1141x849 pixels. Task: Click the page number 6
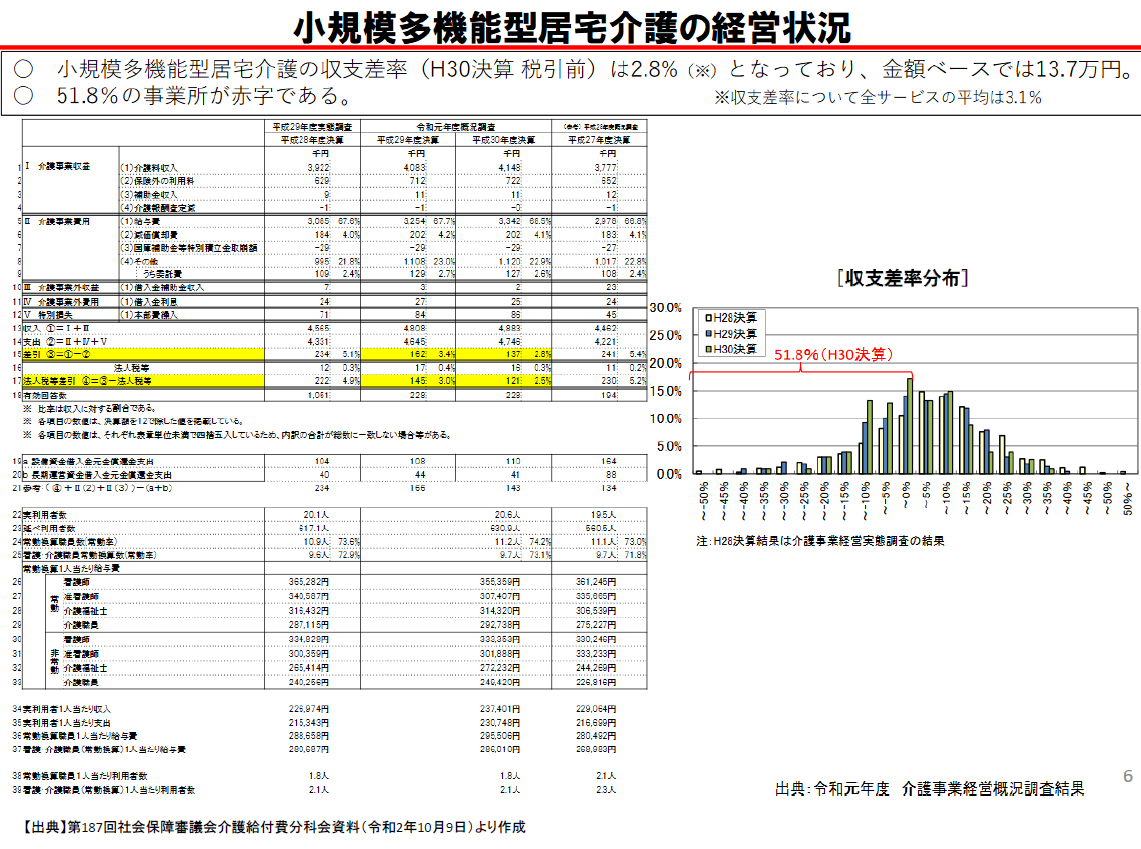pyautogui.click(x=1128, y=776)
